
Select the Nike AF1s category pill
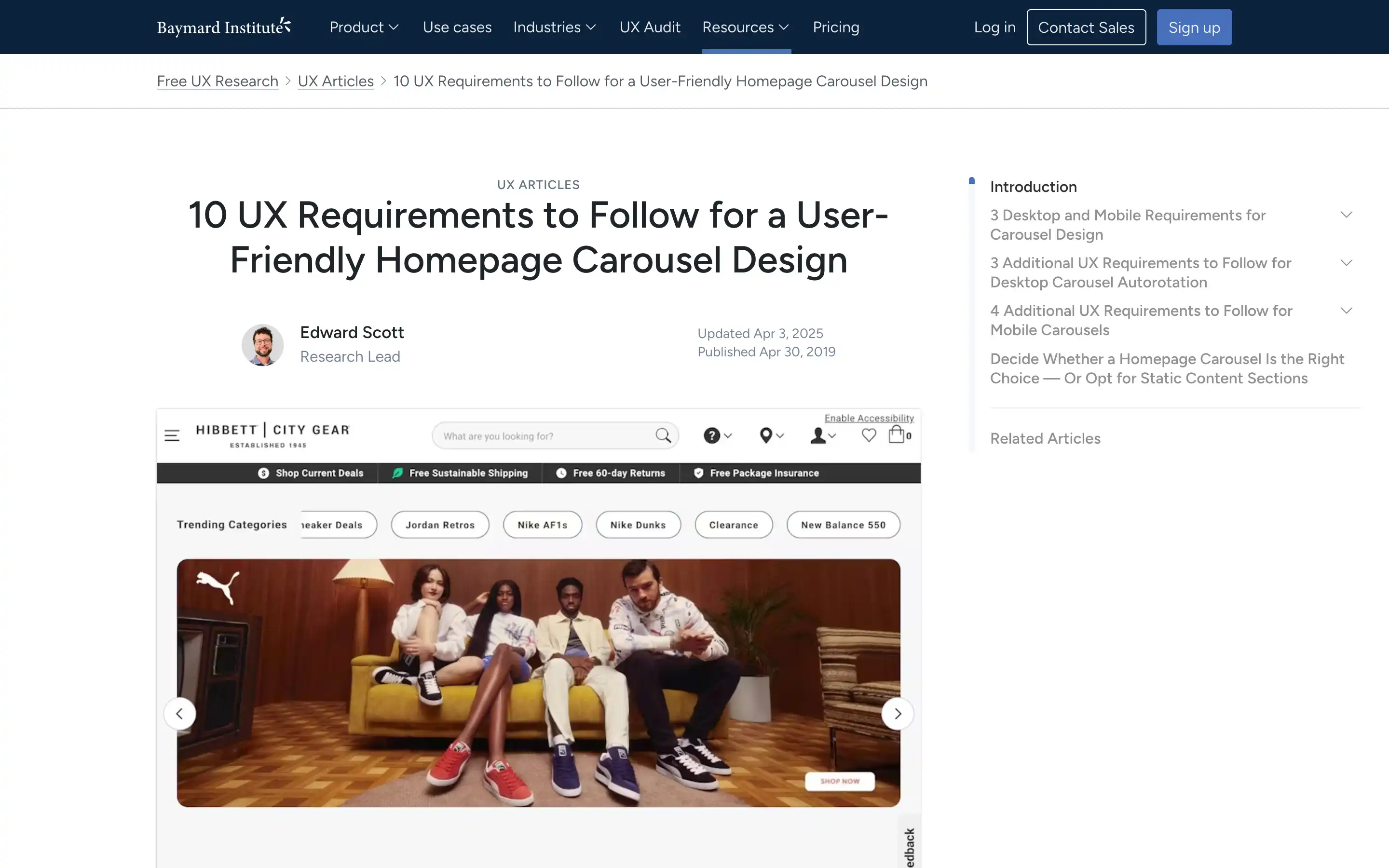(543, 525)
